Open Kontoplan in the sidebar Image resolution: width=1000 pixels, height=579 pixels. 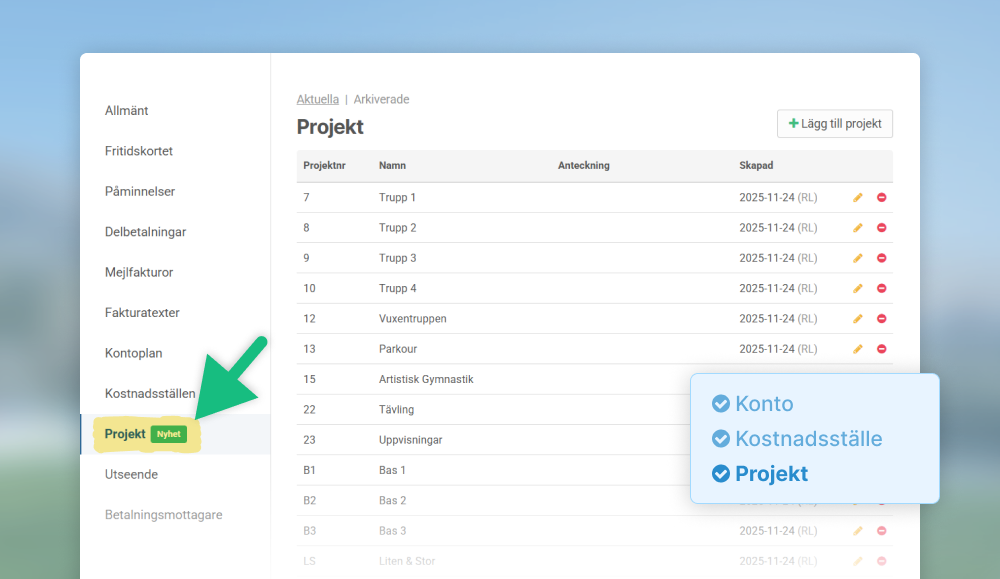tap(133, 353)
